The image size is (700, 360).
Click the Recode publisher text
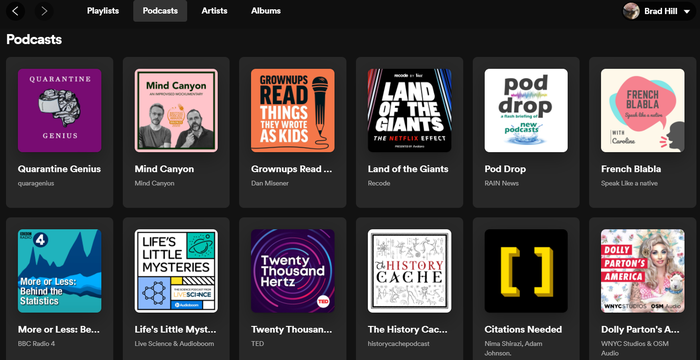379,183
